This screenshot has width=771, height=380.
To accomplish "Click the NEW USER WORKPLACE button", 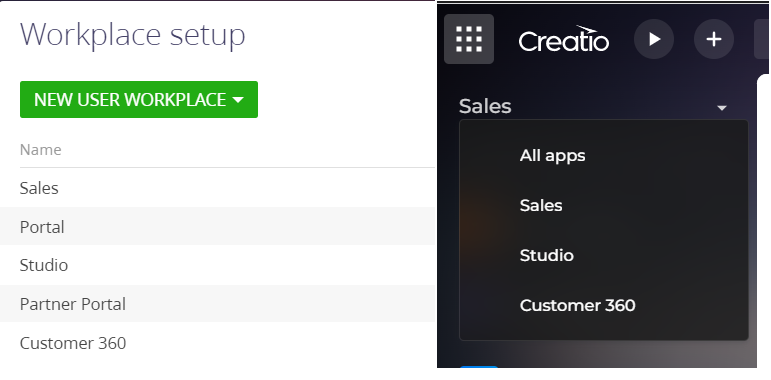I will click(139, 99).
